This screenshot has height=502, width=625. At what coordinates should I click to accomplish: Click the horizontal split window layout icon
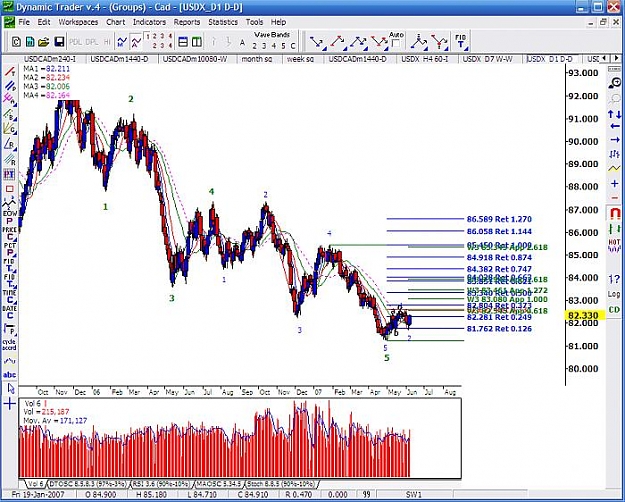pyautogui.click(x=183, y=42)
